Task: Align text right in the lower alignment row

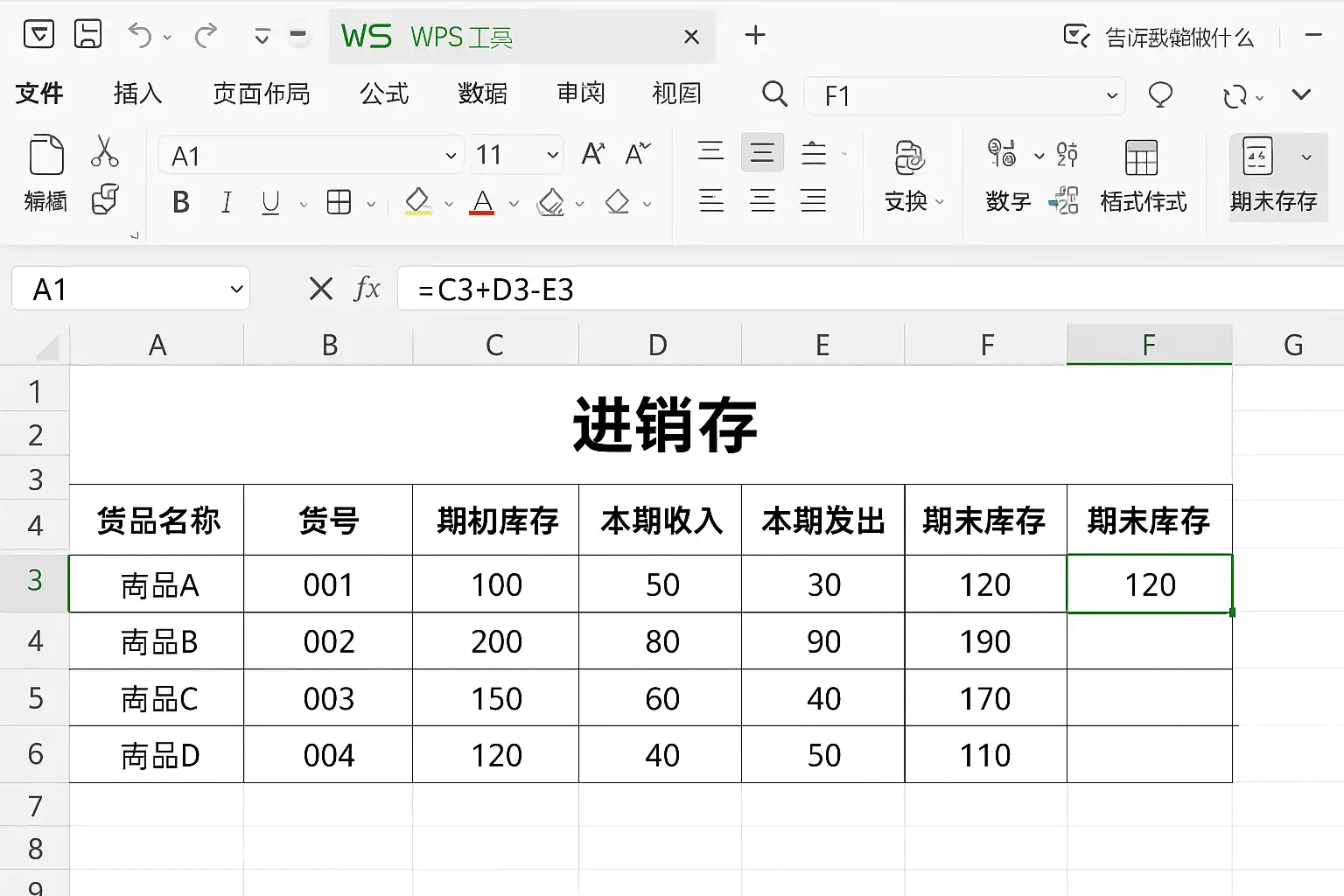Action: [x=814, y=201]
